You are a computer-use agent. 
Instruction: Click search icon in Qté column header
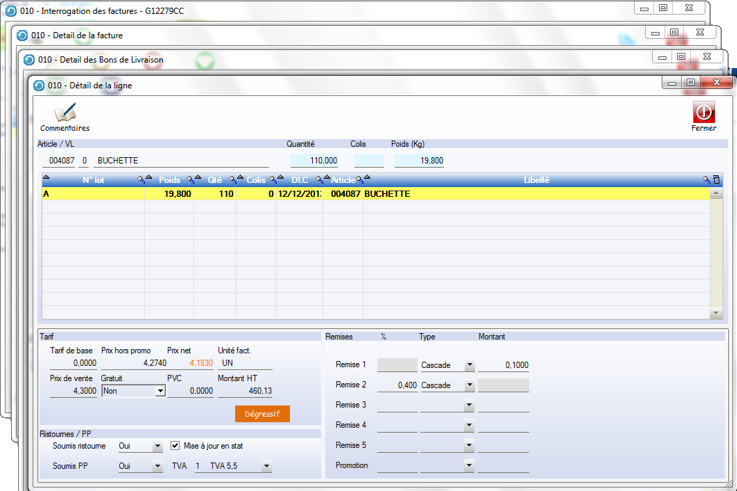pyautogui.click(x=231, y=180)
